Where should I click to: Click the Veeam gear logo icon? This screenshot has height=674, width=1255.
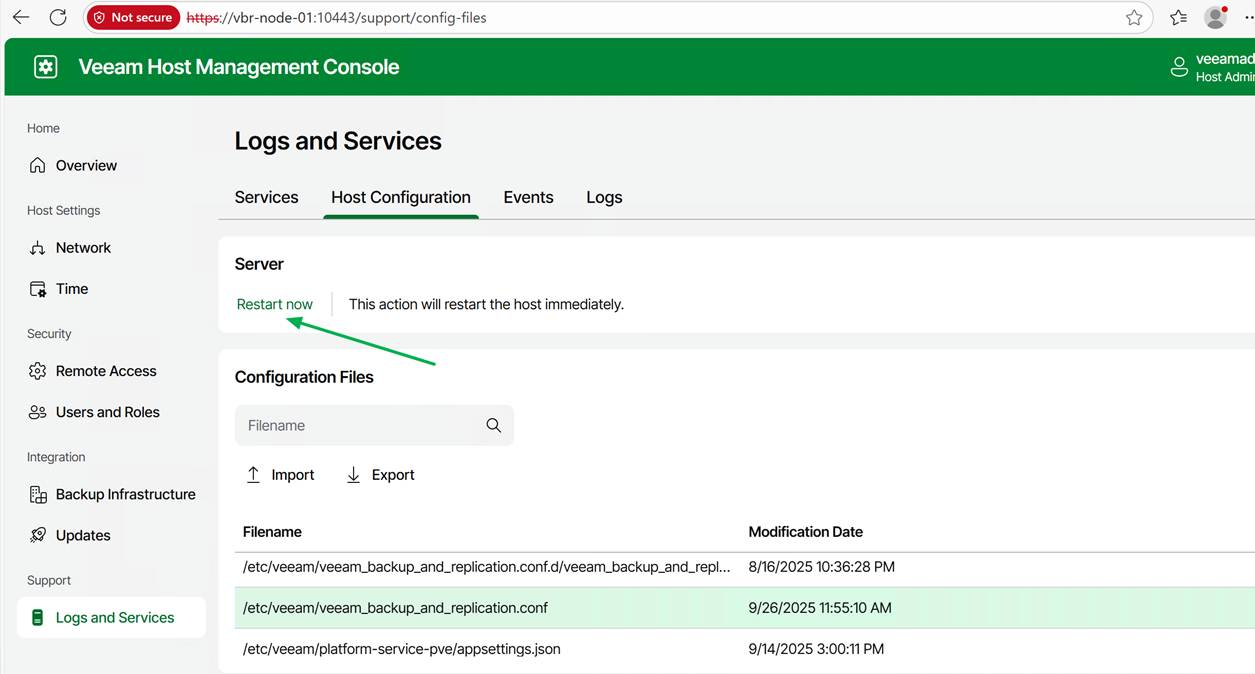(x=45, y=67)
